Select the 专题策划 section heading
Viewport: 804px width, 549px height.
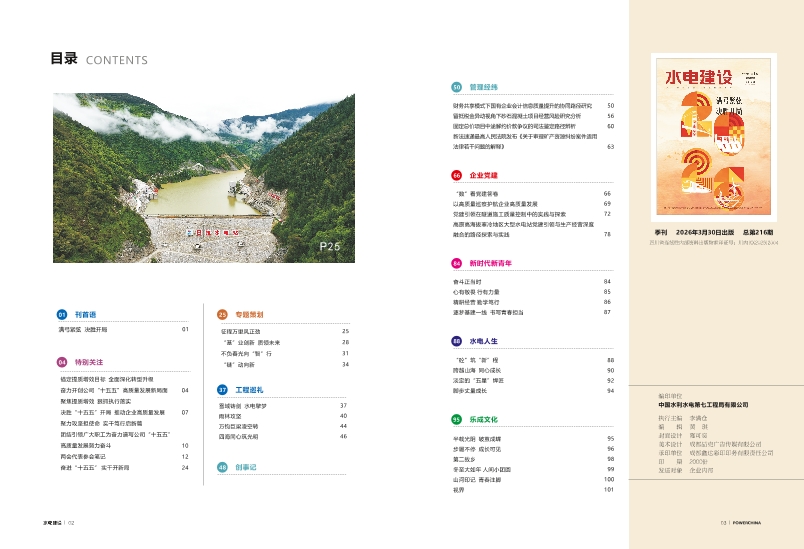[x=250, y=313]
